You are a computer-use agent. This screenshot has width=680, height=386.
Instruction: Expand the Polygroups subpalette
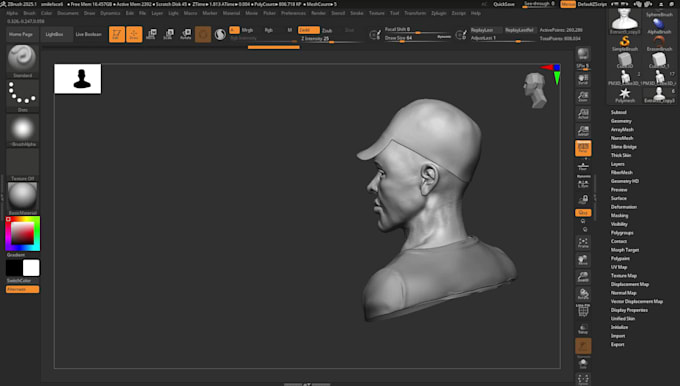pyautogui.click(x=622, y=233)
